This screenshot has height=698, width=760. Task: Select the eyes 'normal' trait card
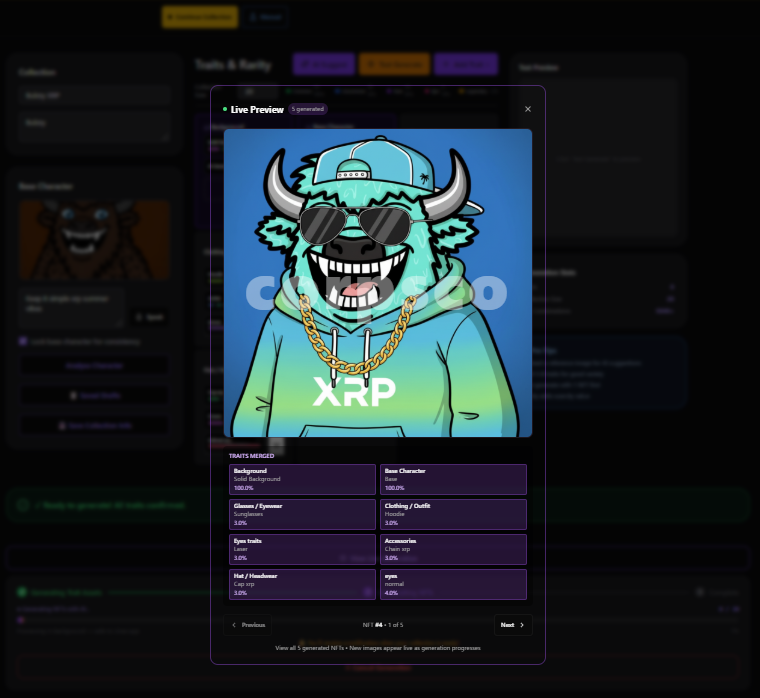coord(453,585)
